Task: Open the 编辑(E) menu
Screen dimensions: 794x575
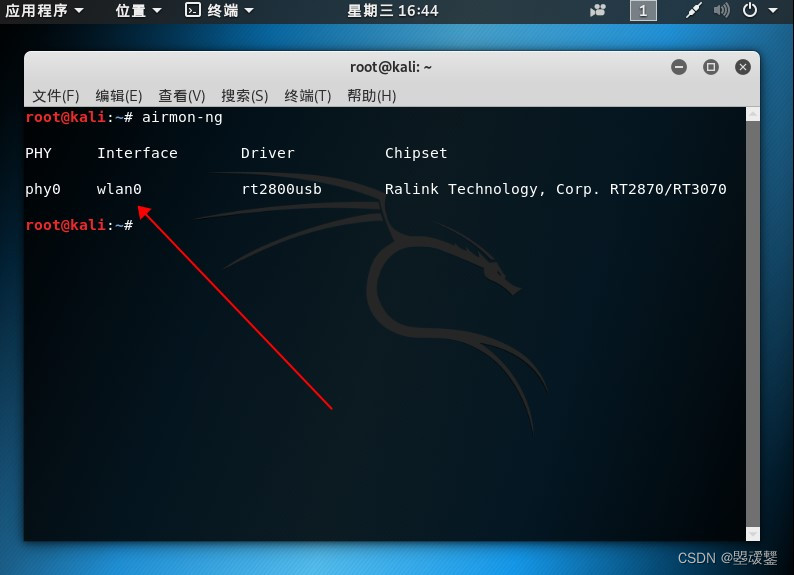Action: pyautogui.click(x=118, y=96)
